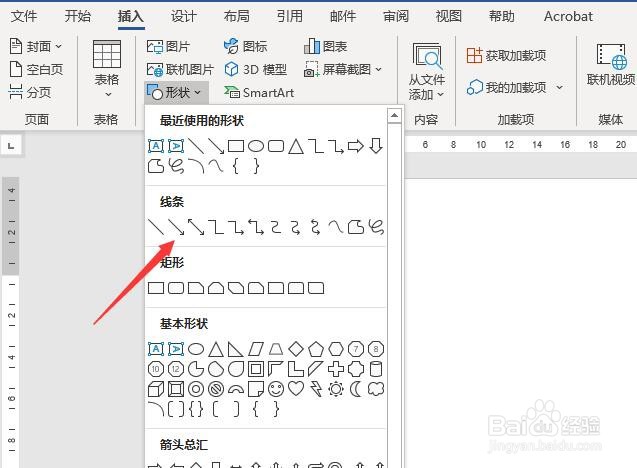This screenshot has height=468, width=637.
Task: Select the dodecagon (12) shape
Action: [x=176, y=369]
